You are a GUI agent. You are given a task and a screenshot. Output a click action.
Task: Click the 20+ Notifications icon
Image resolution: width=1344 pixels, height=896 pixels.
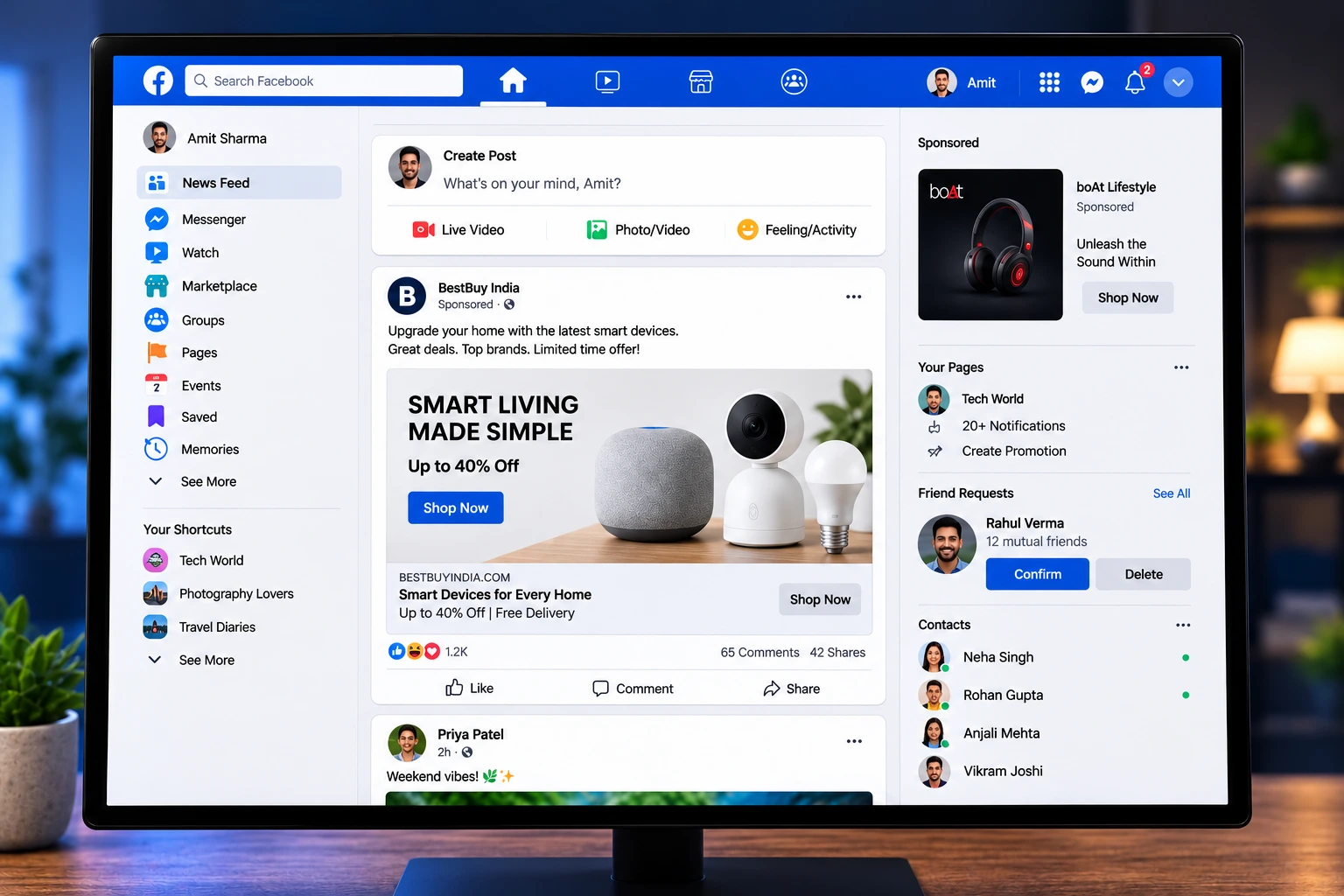click(x=934, y=426)
